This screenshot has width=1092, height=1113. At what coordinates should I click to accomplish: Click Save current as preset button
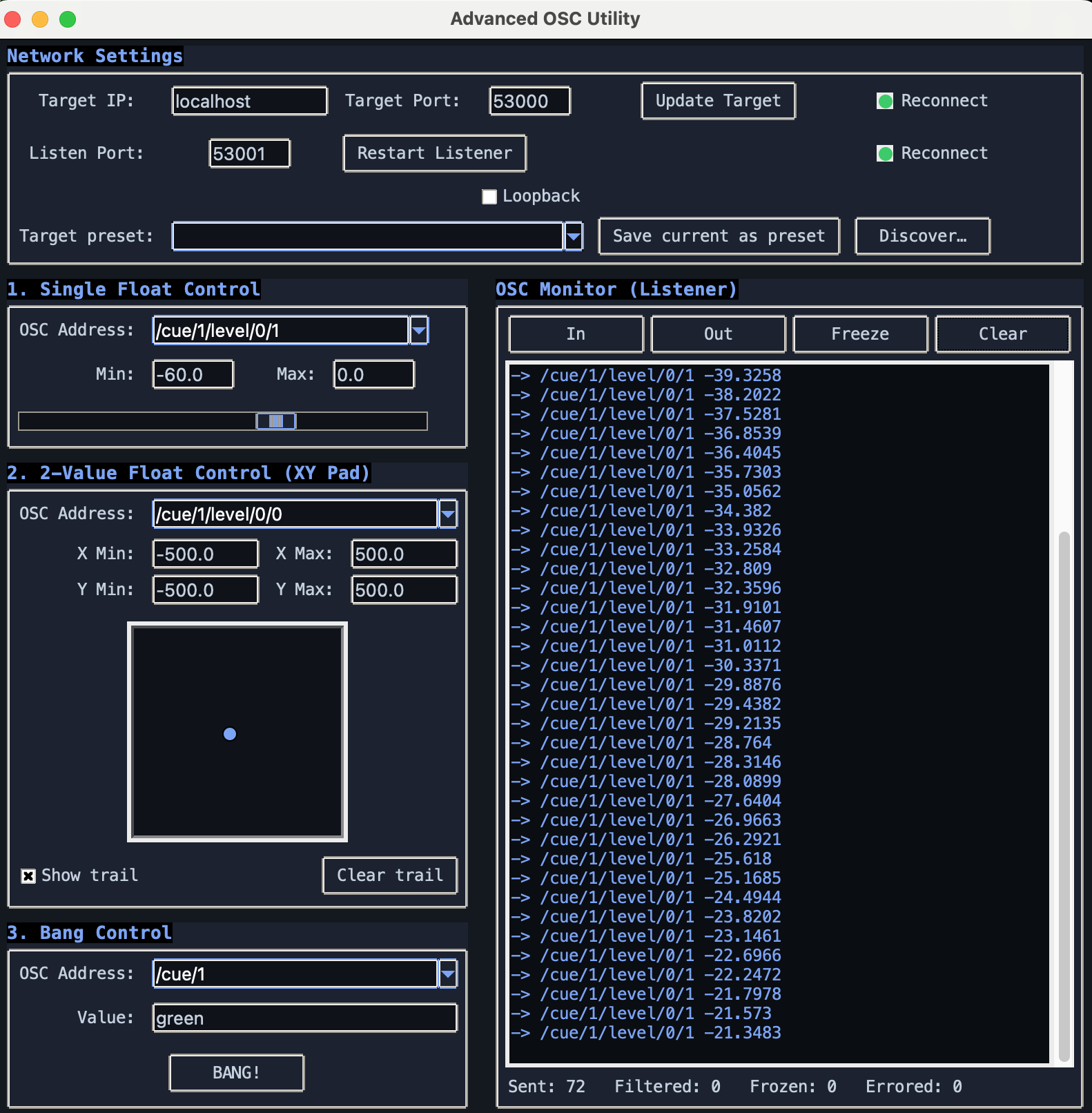tap(719, 236)
